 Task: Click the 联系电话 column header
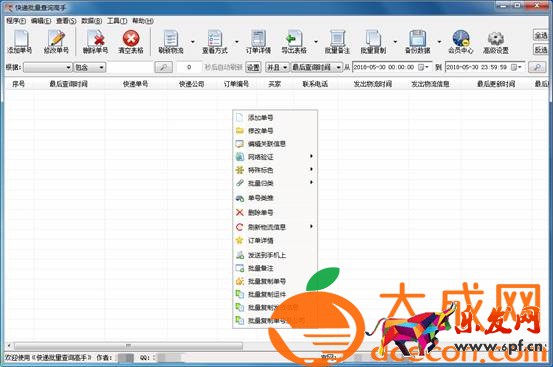[315, 84]
